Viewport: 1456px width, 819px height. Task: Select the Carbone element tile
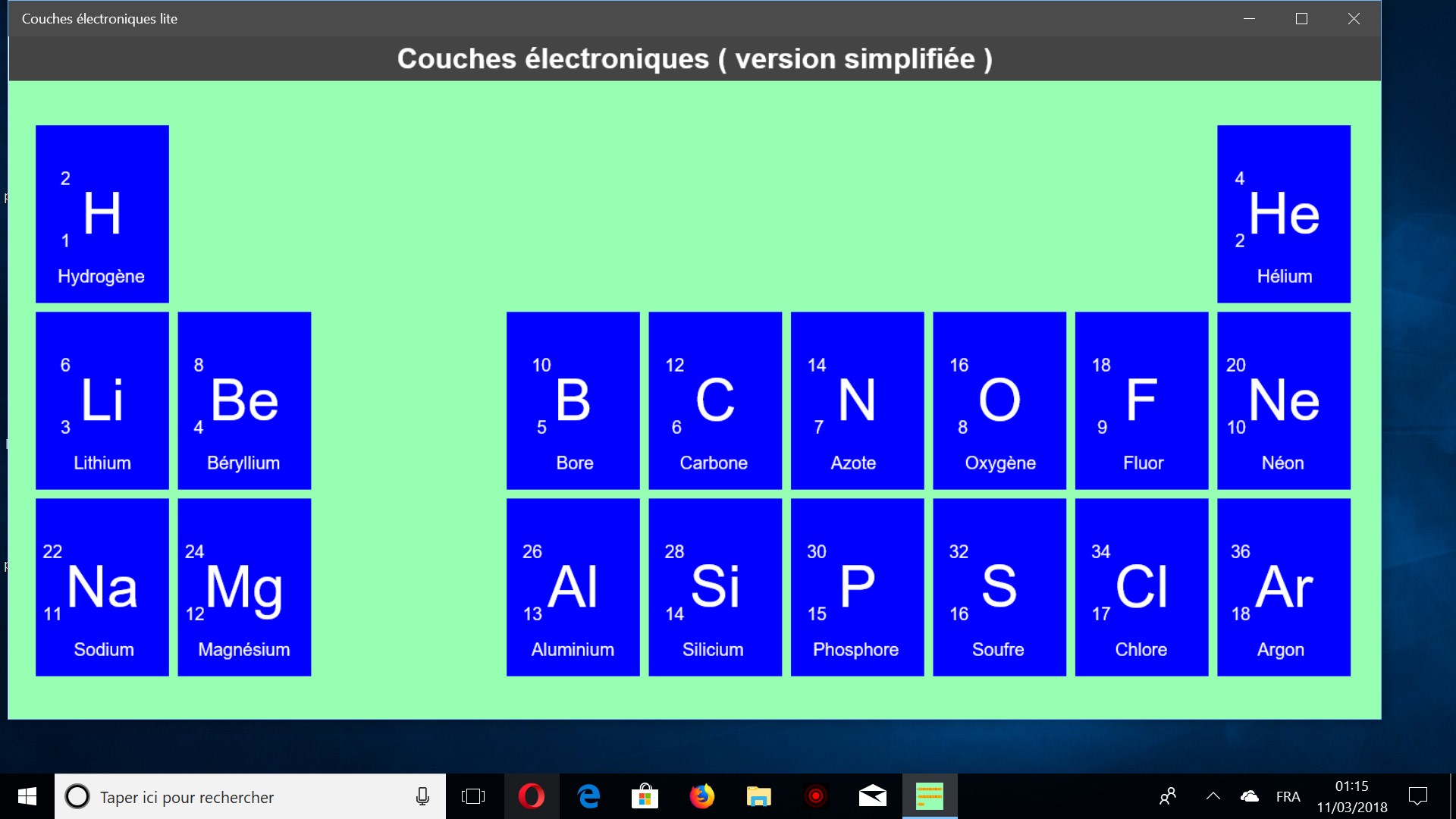coord(714,400)
